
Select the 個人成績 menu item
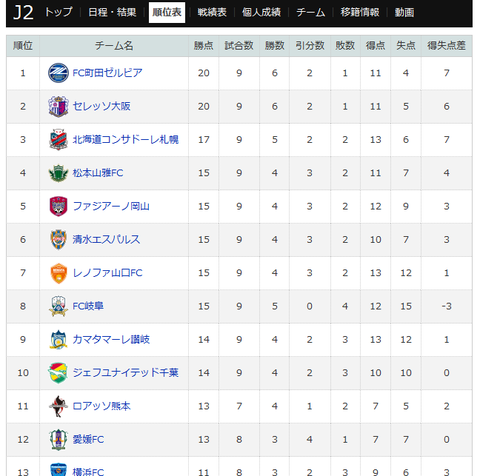(x=261, y=13)
